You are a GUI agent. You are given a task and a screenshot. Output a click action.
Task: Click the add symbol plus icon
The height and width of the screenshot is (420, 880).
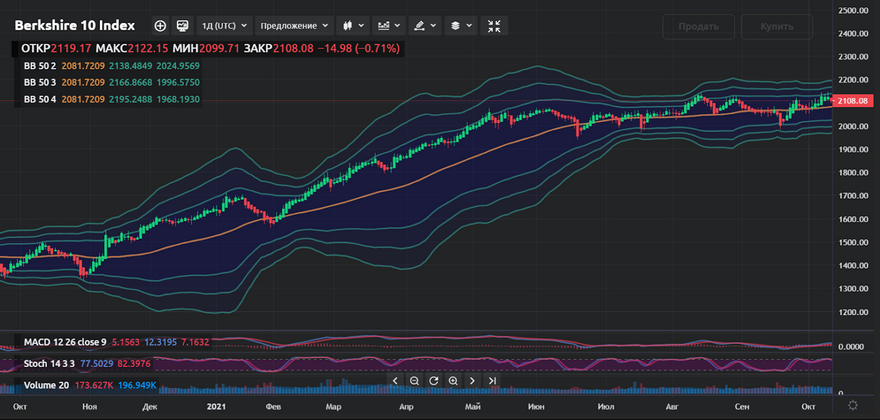160,25
